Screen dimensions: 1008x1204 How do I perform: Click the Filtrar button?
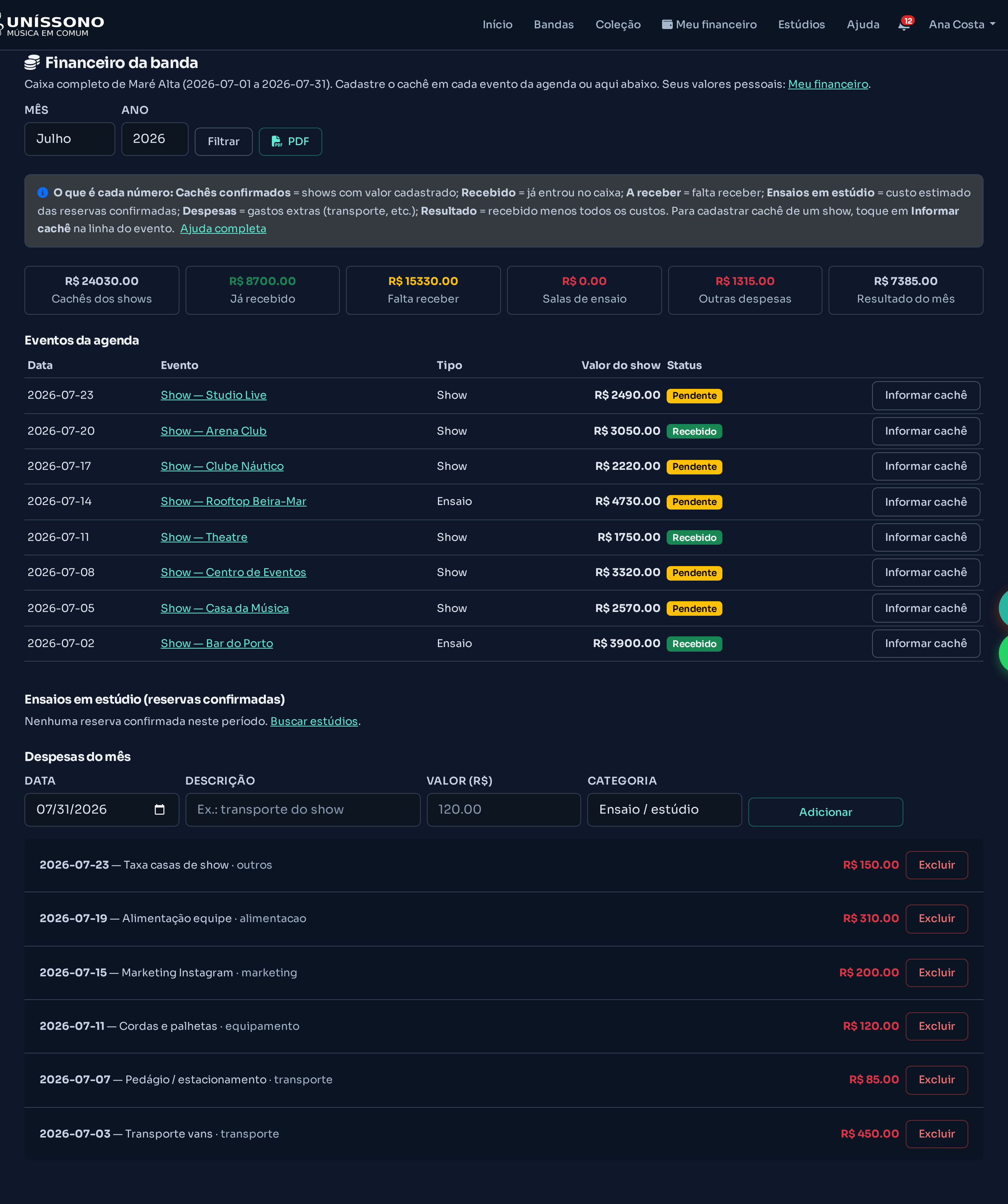click(x=223, y=142)
